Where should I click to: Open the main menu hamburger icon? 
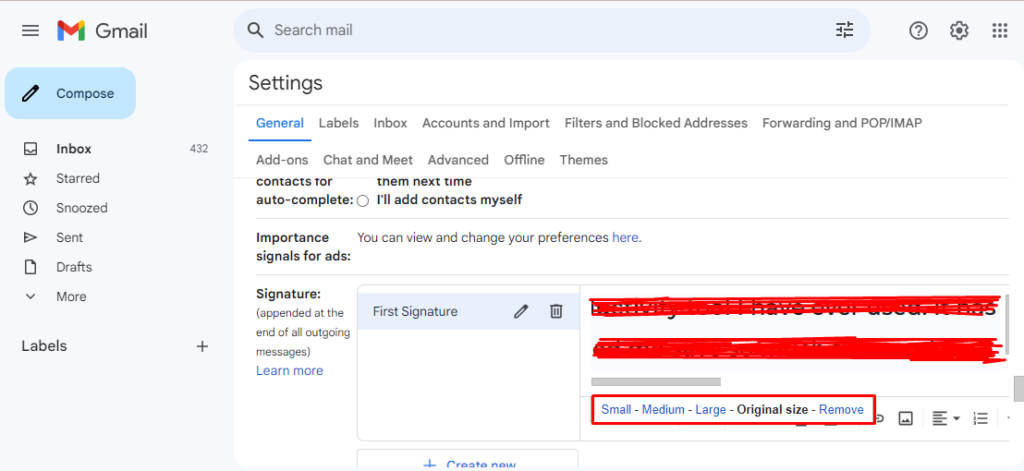tap(30, 31)
